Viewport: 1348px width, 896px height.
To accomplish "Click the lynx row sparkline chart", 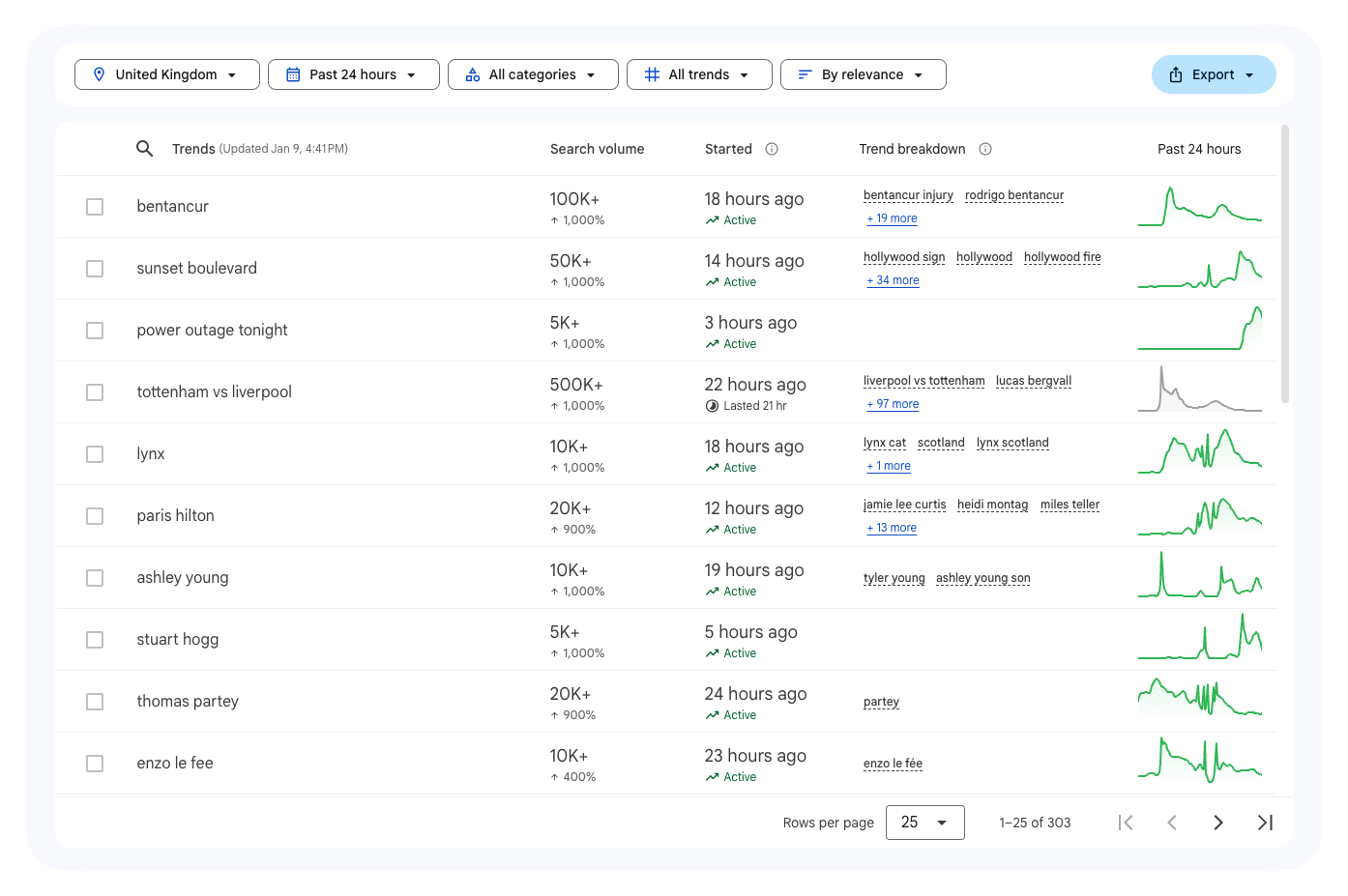I will [1200, 453].
